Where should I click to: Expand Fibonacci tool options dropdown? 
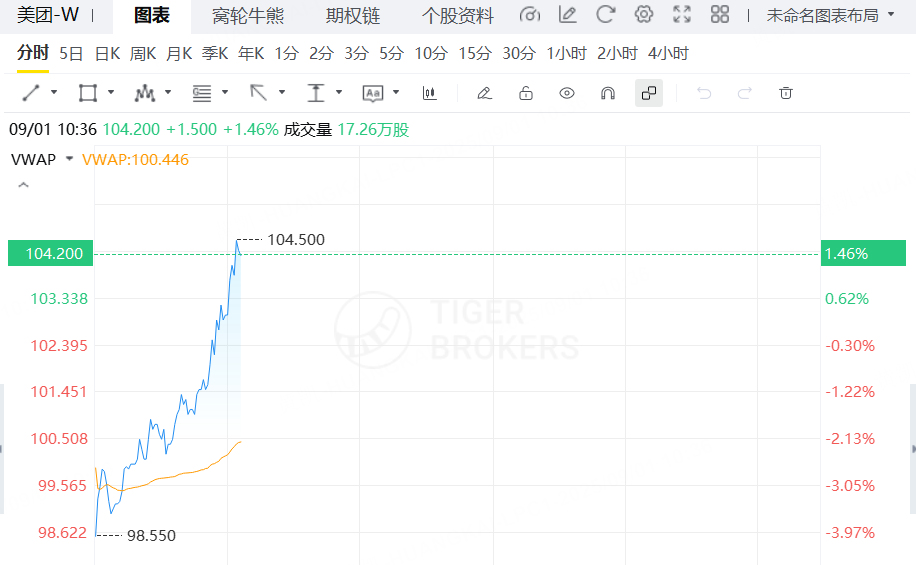[225, 92]
